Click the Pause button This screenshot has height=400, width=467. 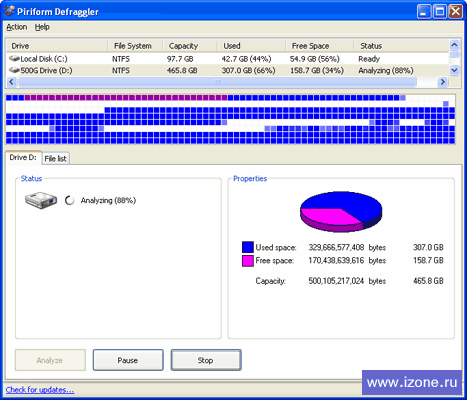(x=128, y=360)
